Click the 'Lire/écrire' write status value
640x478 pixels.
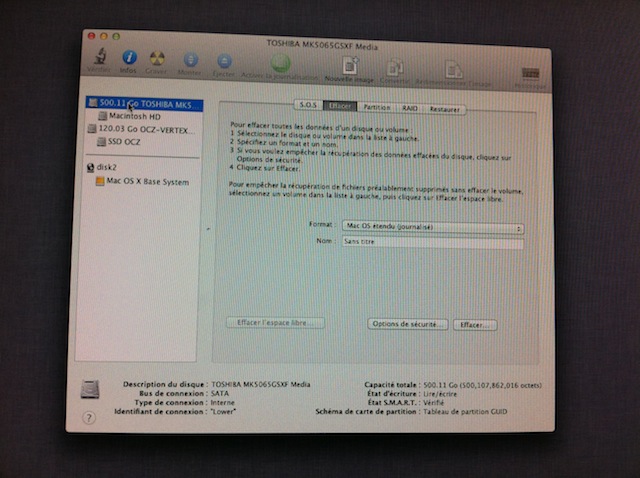[x=440, y=394]
